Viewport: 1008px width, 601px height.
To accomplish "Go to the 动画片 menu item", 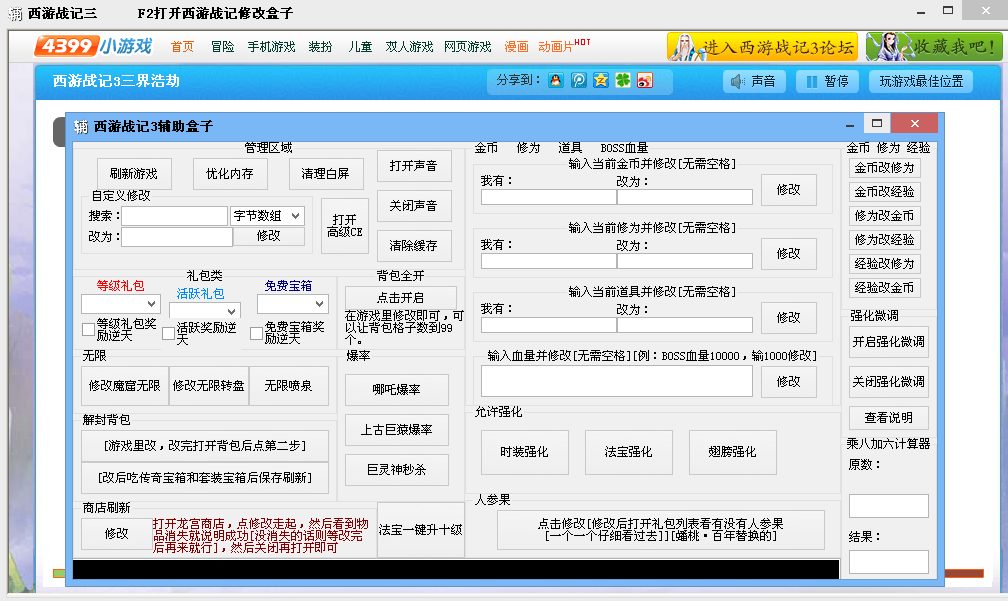I will (556, 47).
